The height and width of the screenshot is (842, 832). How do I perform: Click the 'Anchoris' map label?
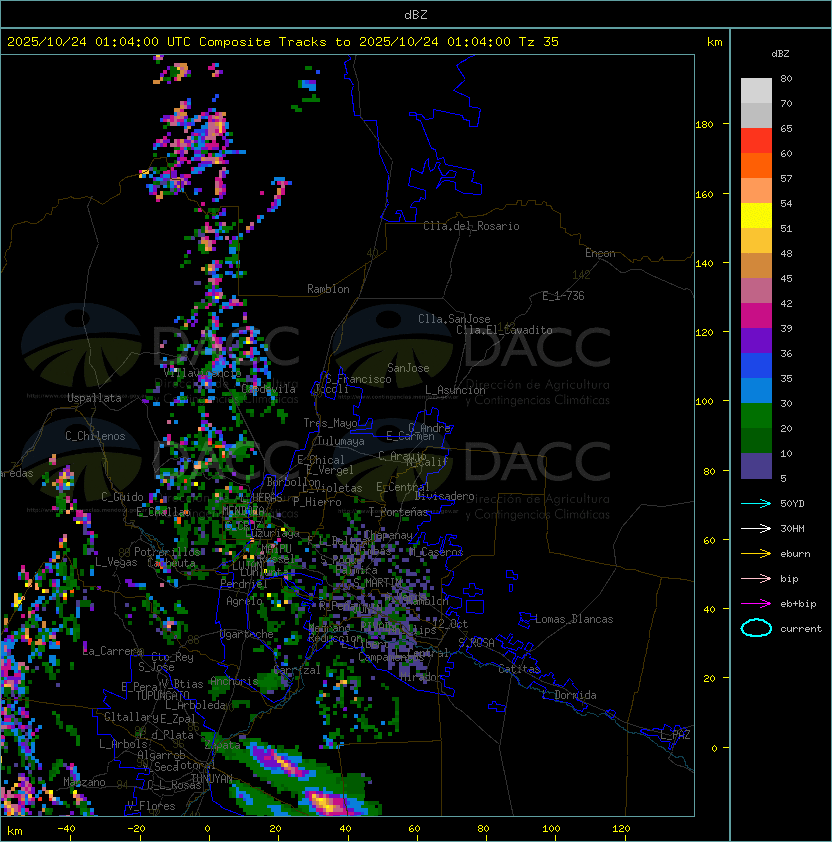pos(234,681)
